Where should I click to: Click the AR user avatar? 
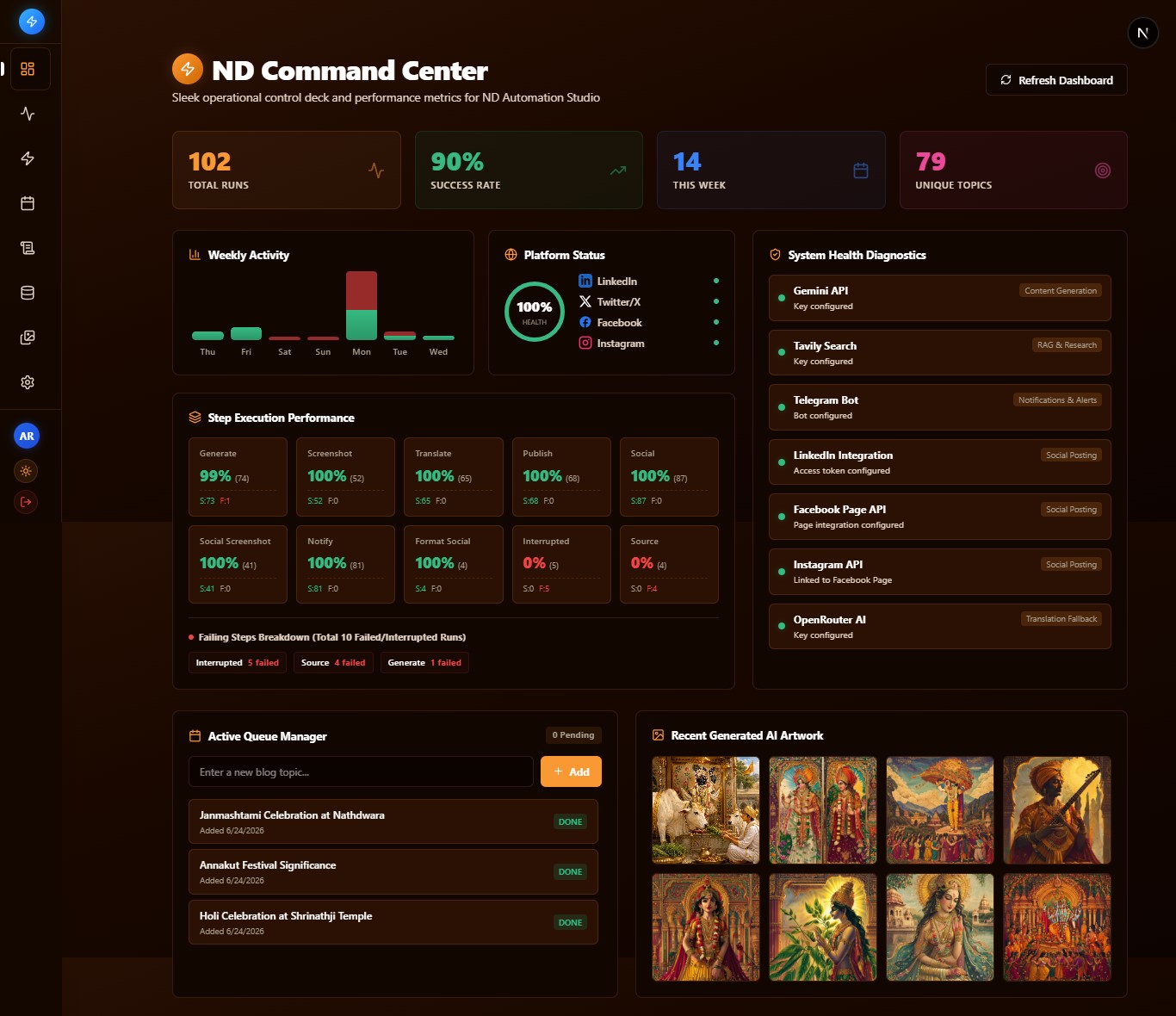[x=27, y=436]
